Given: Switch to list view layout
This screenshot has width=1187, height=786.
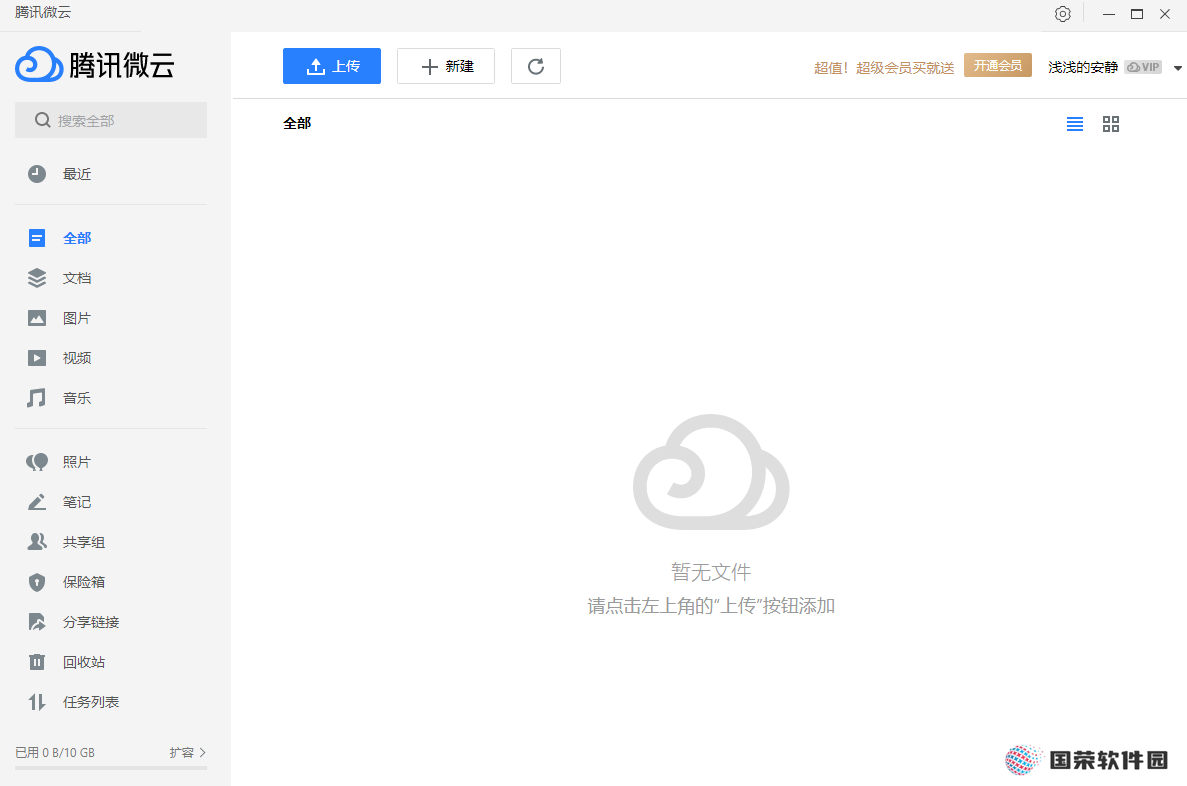Looking at the screenshot, I should point(1075,124).
